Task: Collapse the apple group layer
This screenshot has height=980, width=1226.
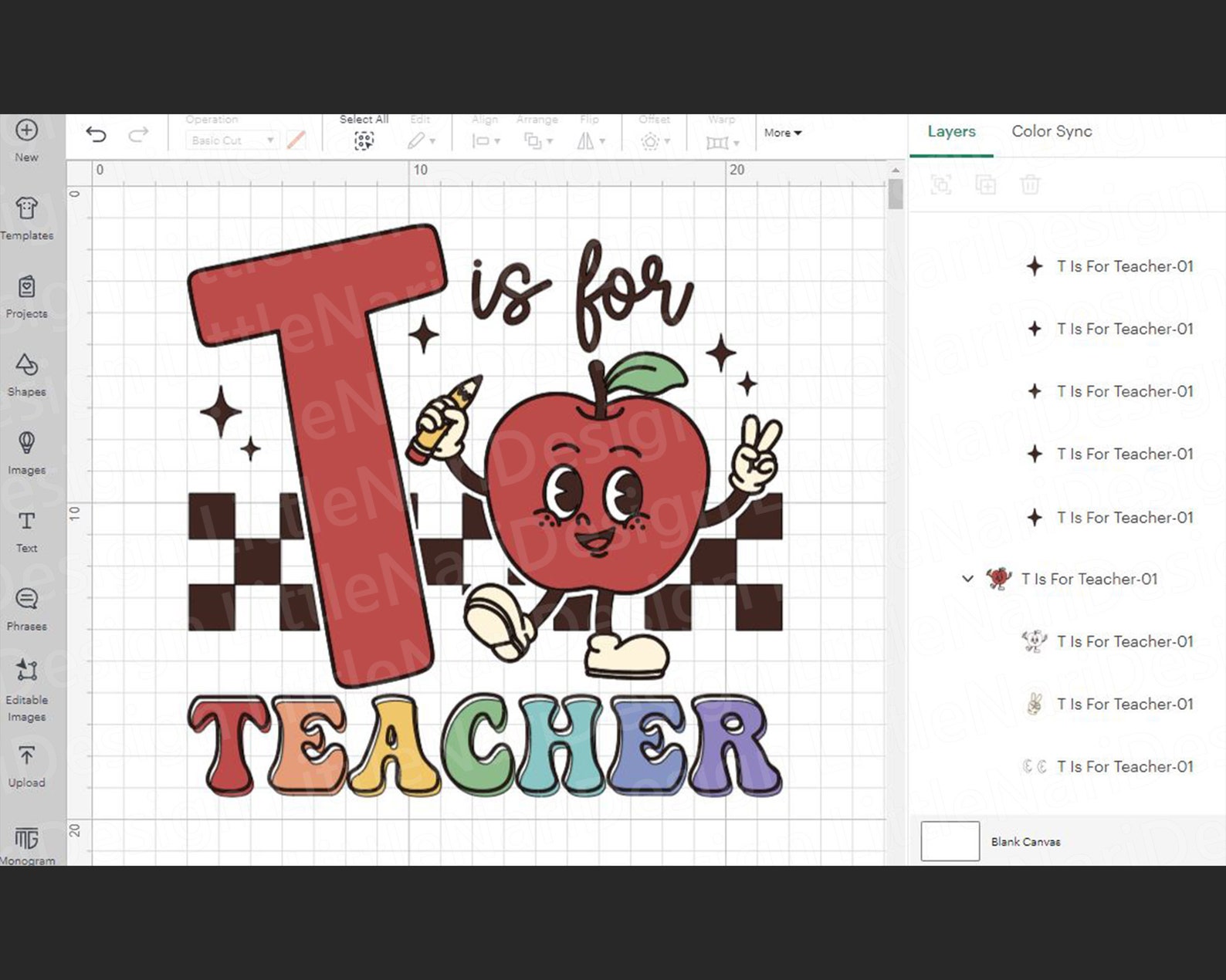Action: (967, 578)
